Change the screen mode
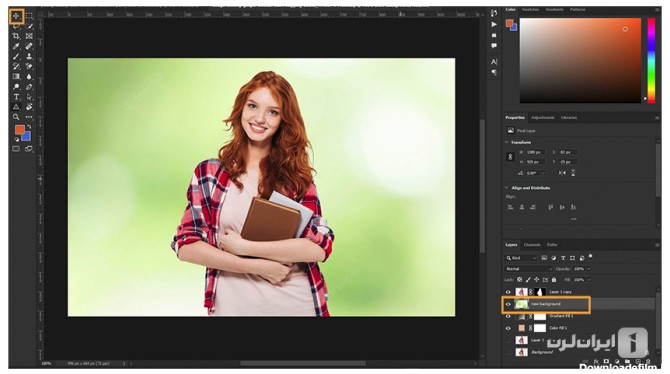 [x=29, y=149]
